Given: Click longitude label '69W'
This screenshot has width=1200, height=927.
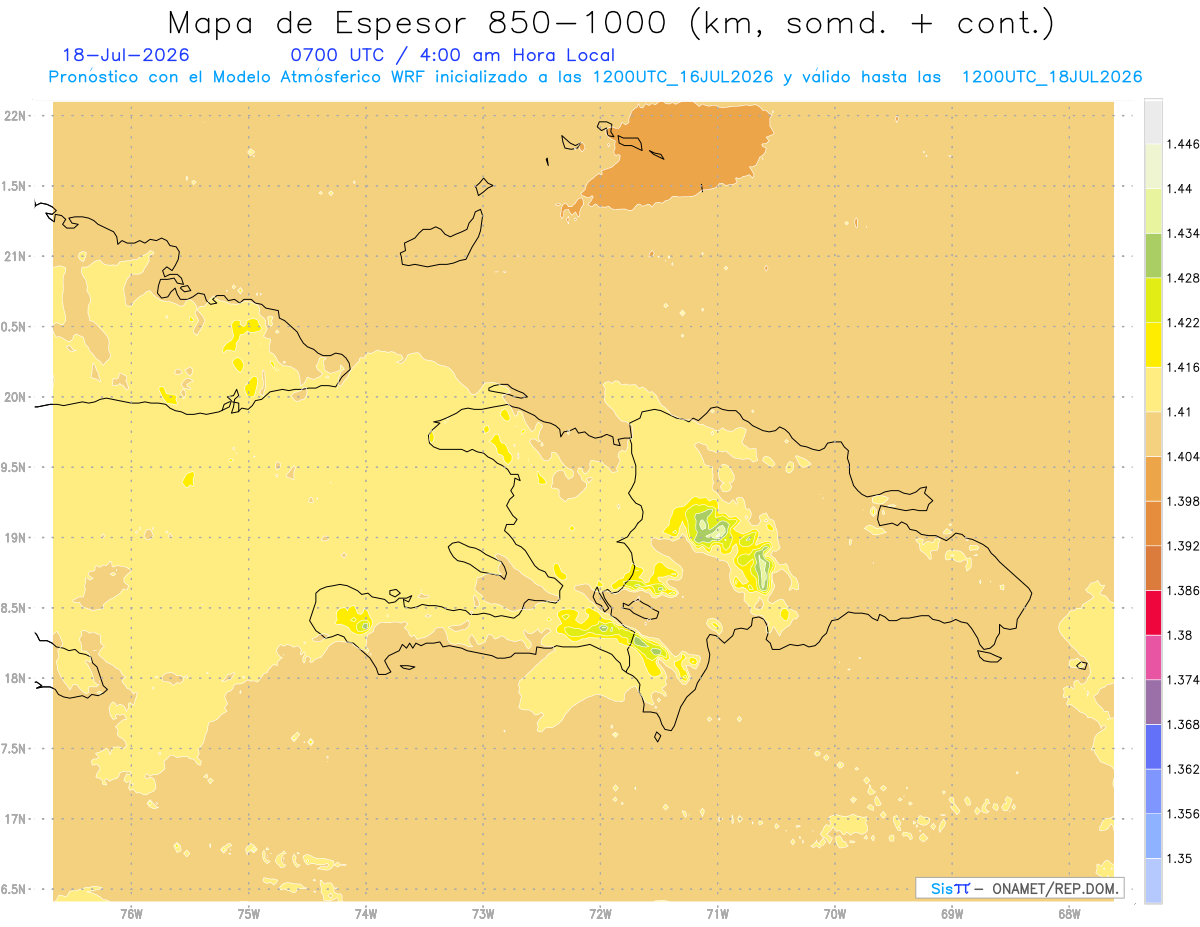Looking at the screenshot, I should click(952, 914).
